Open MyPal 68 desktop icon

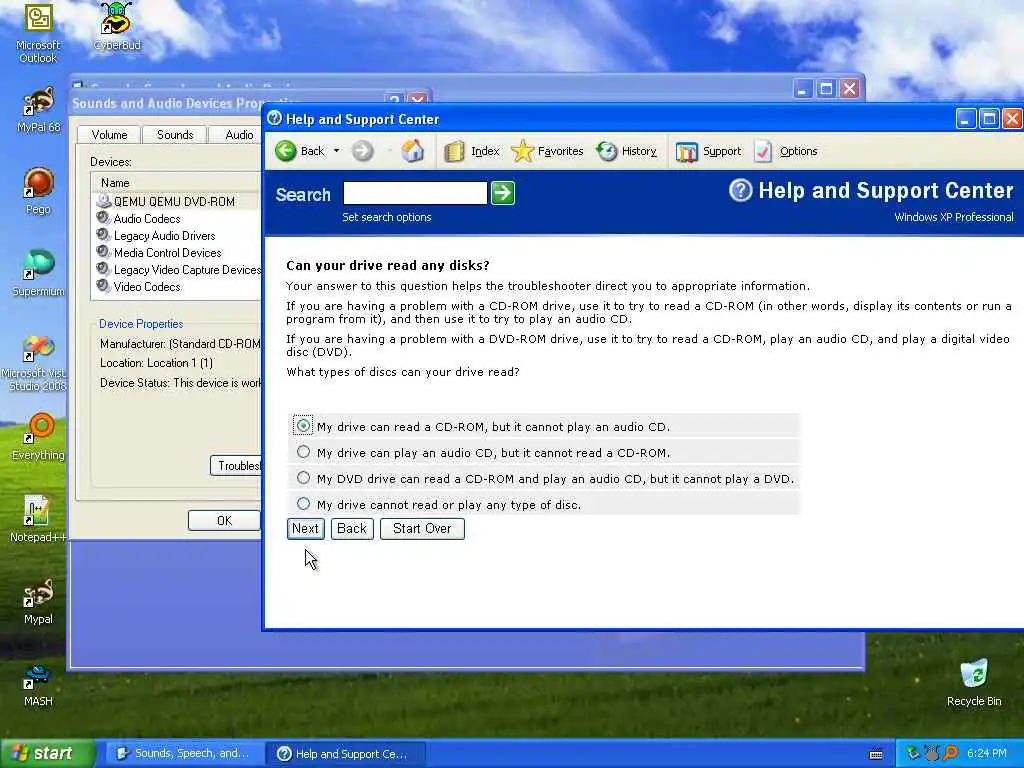(38, 110)
